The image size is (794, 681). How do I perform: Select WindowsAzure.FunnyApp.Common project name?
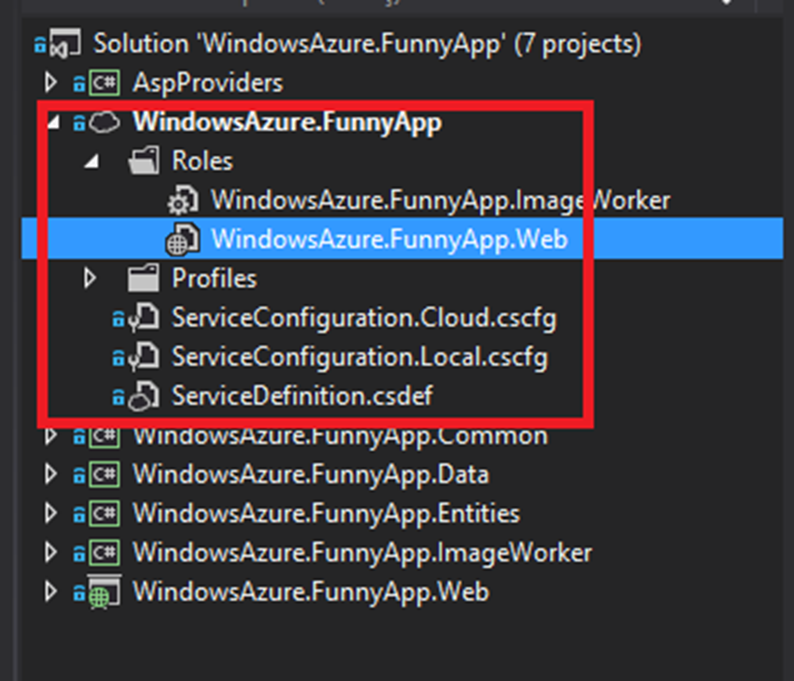tap(340, 436)
